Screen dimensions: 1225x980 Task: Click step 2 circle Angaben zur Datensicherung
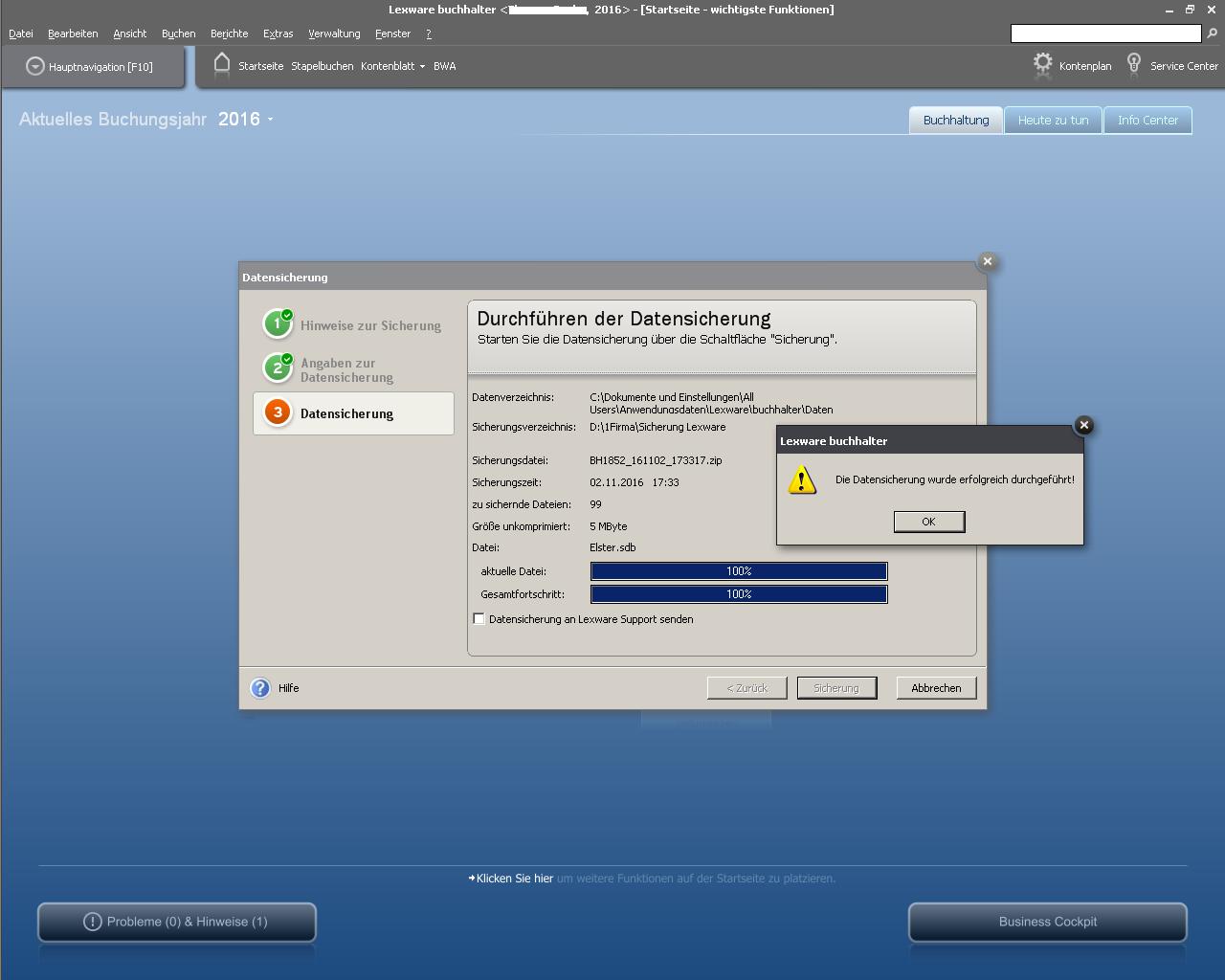[x=278, y=367]
